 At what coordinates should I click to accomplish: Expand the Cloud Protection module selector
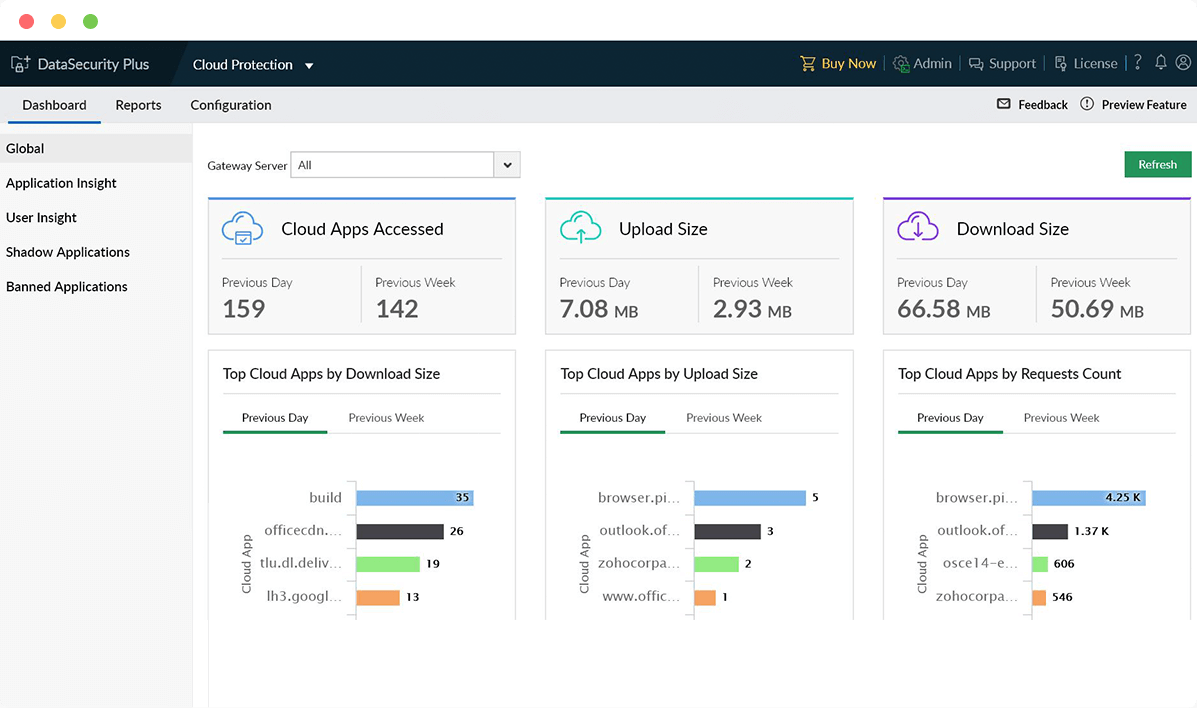point(309,63)
